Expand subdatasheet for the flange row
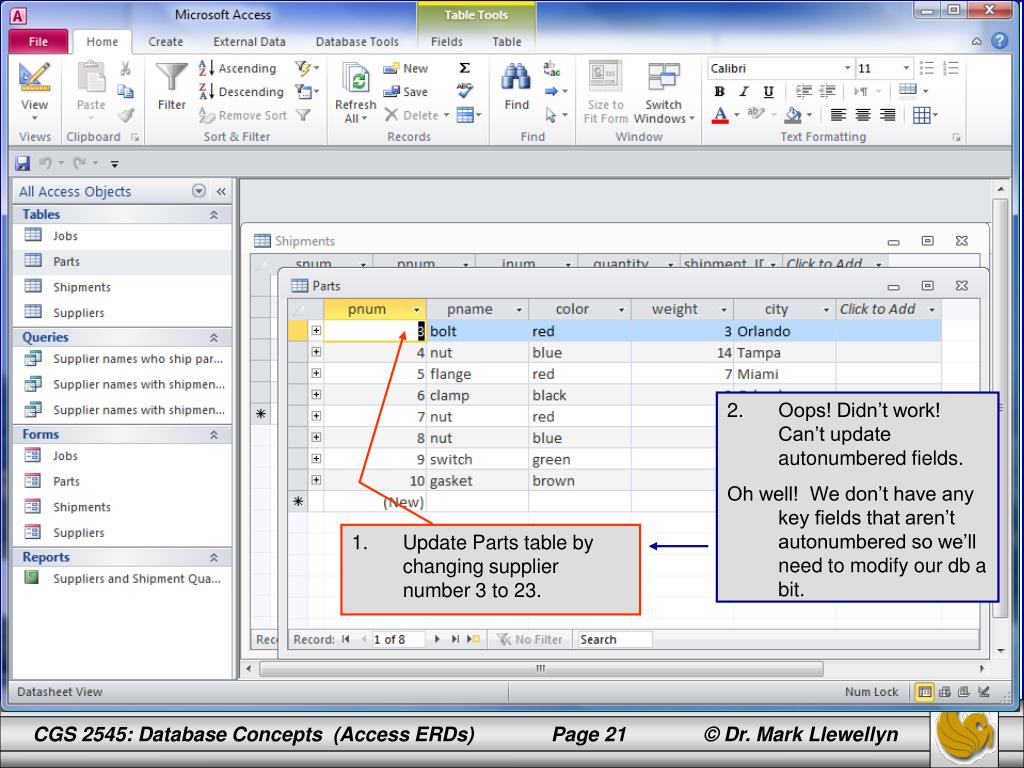The height and width of the screenshot is (768, 1024). (x=316, y=373)
